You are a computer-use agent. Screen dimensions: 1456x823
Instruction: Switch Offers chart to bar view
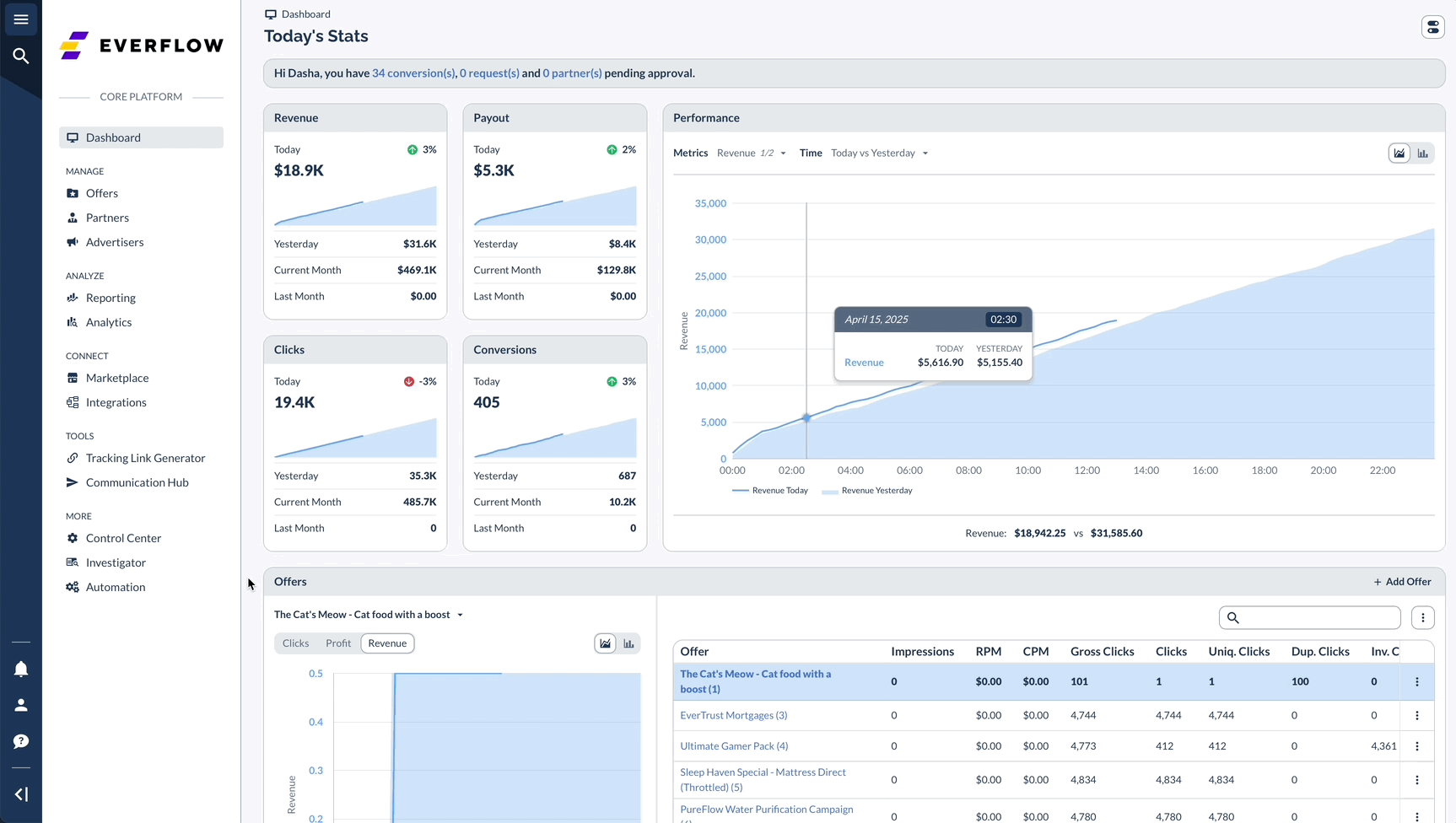tap(629, 643)
